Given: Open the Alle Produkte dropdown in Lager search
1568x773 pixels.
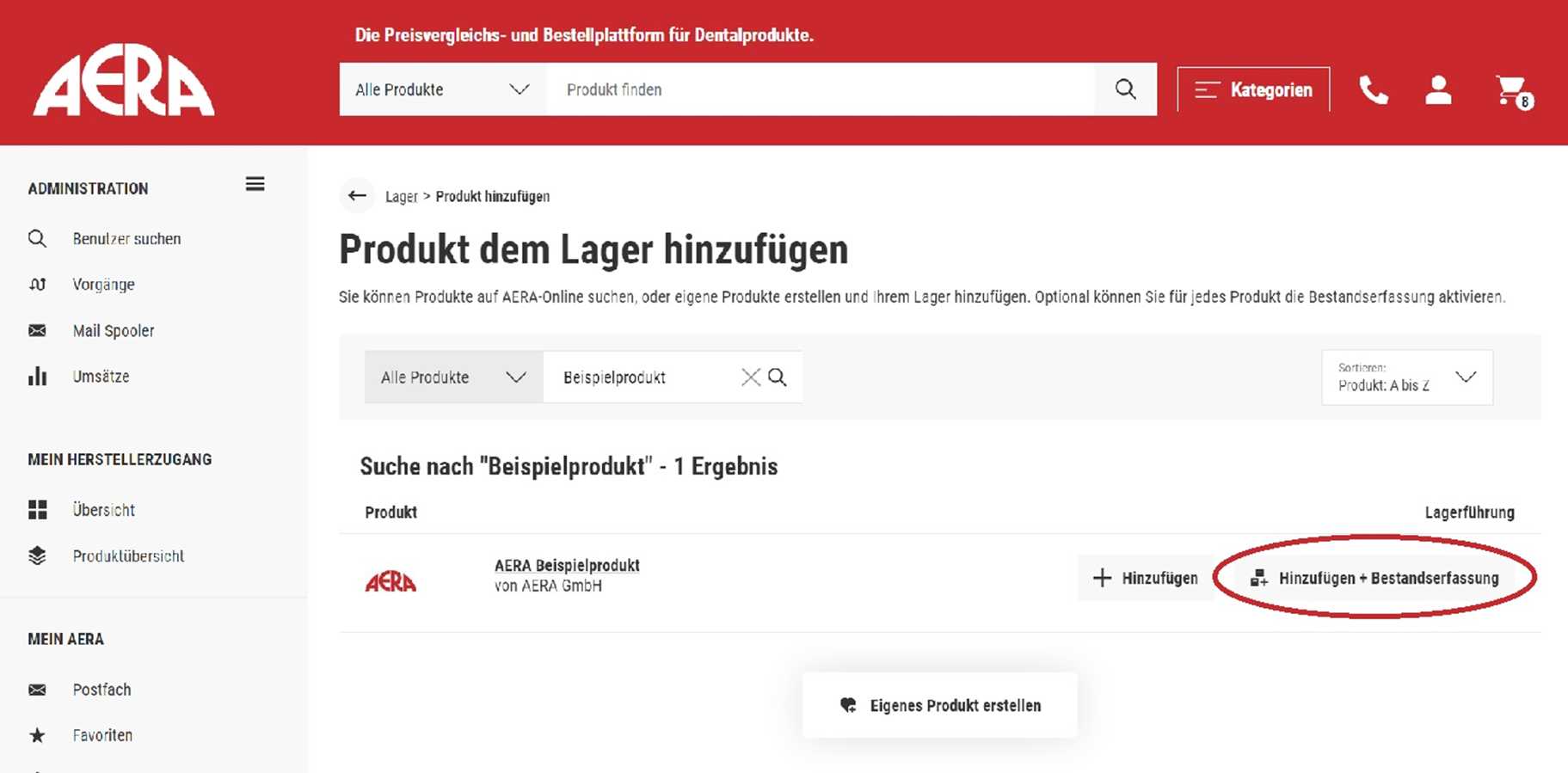Looking at the screenshot, I should (453, 377).
